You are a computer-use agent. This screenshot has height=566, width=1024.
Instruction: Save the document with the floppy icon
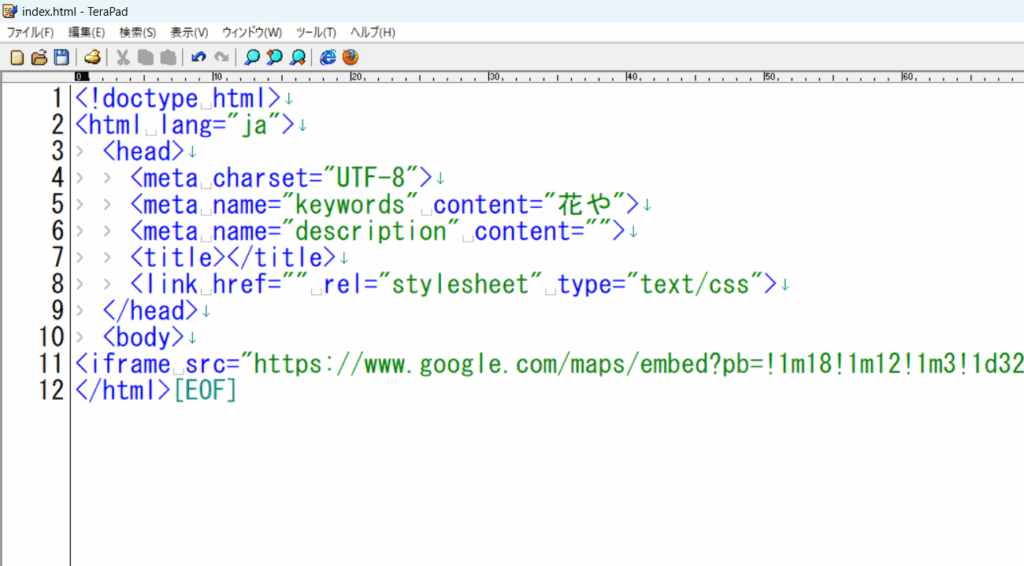61,57
